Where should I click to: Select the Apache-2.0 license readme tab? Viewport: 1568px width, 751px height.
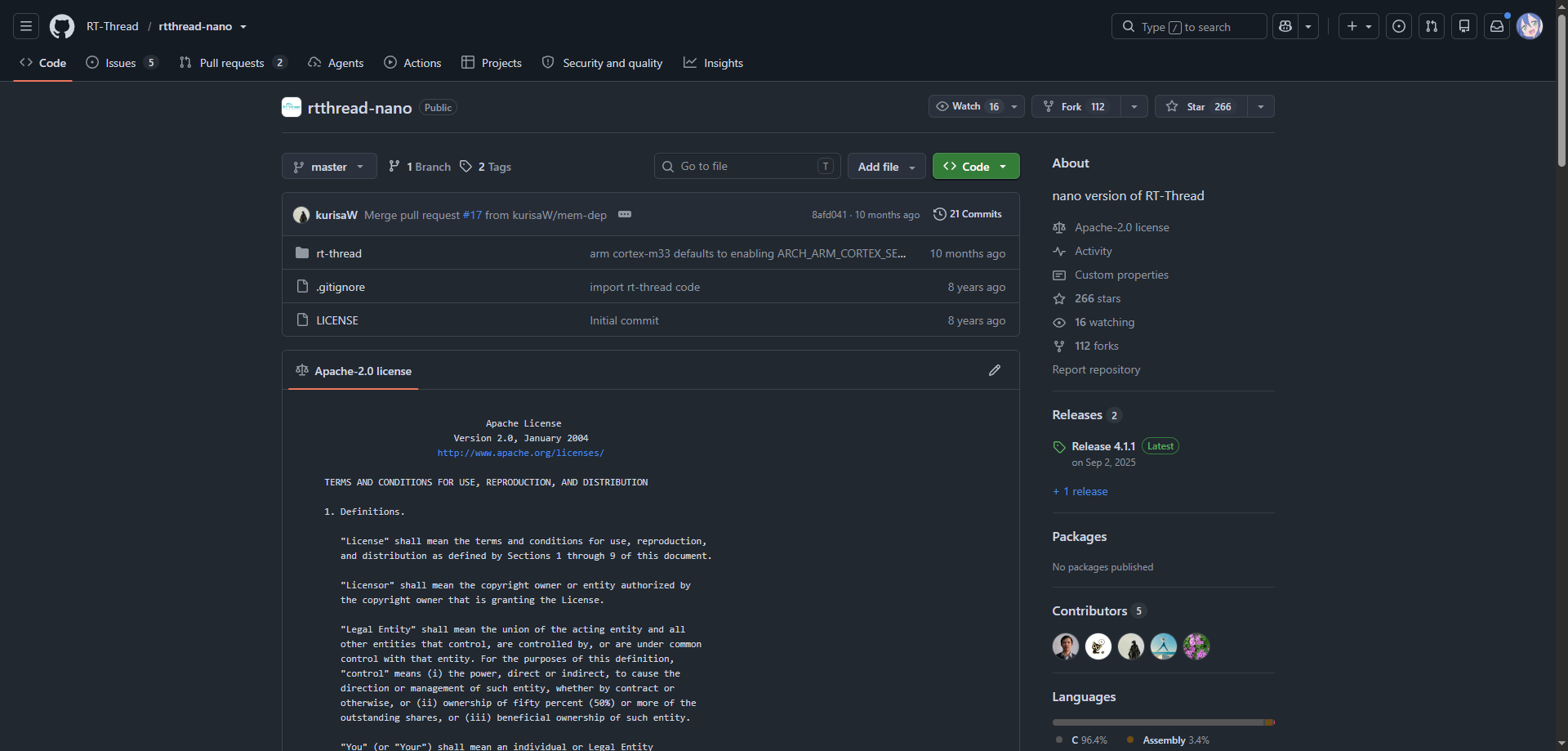click(x=354, y=371)
